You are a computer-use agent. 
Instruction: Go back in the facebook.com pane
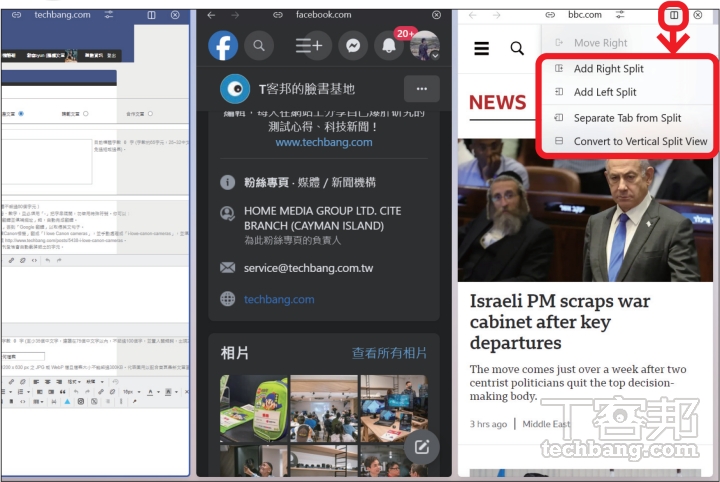[211, 15]
